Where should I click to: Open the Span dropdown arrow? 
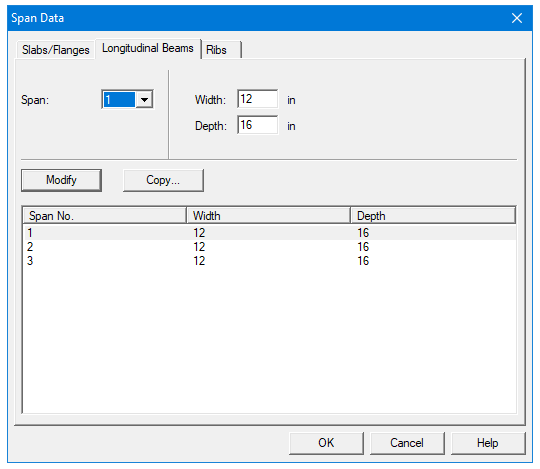coord(144,100)
